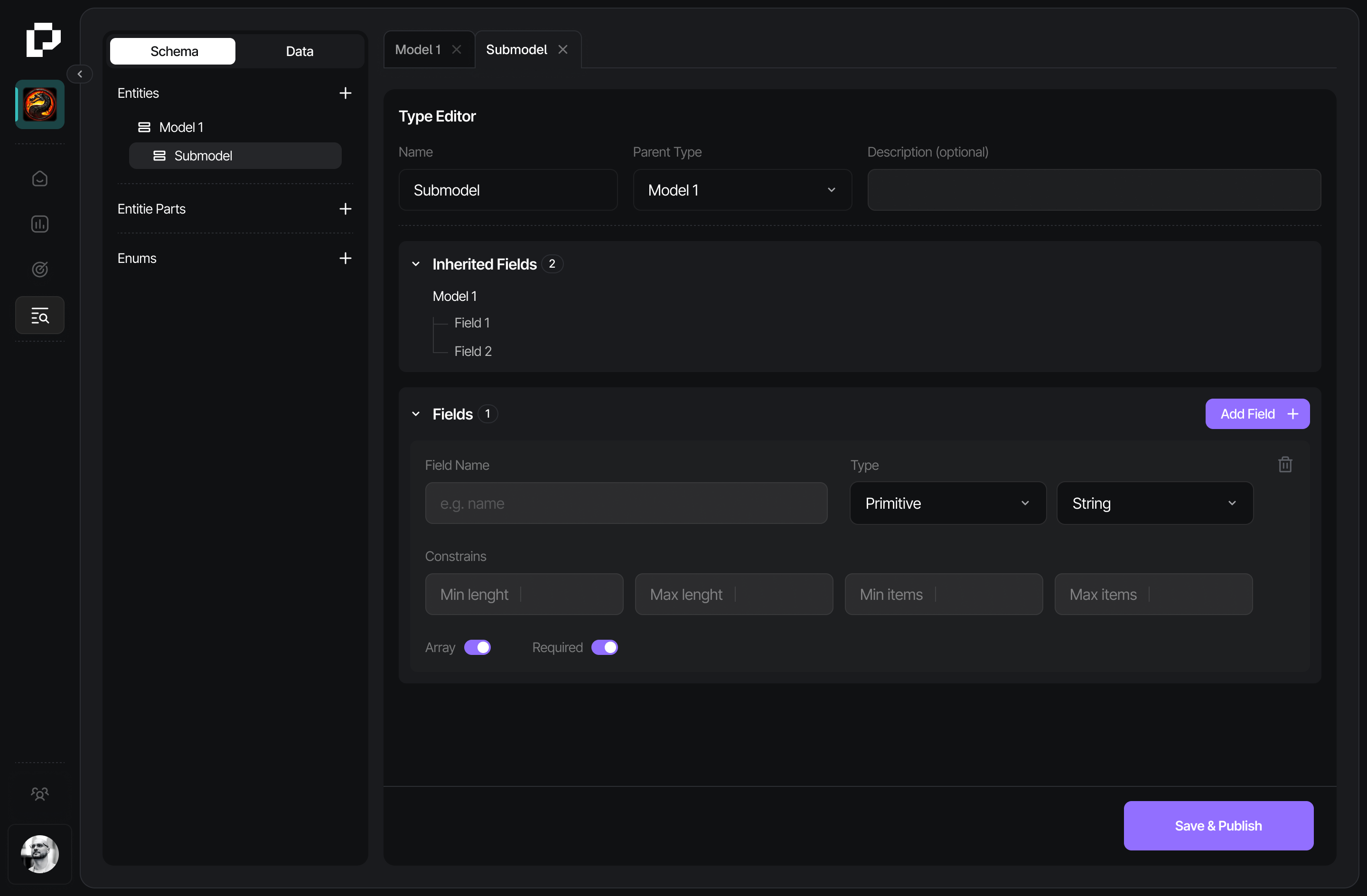Add new Entitie Parts item
The height and width of the screenshot is (896, 1367).
345,209
